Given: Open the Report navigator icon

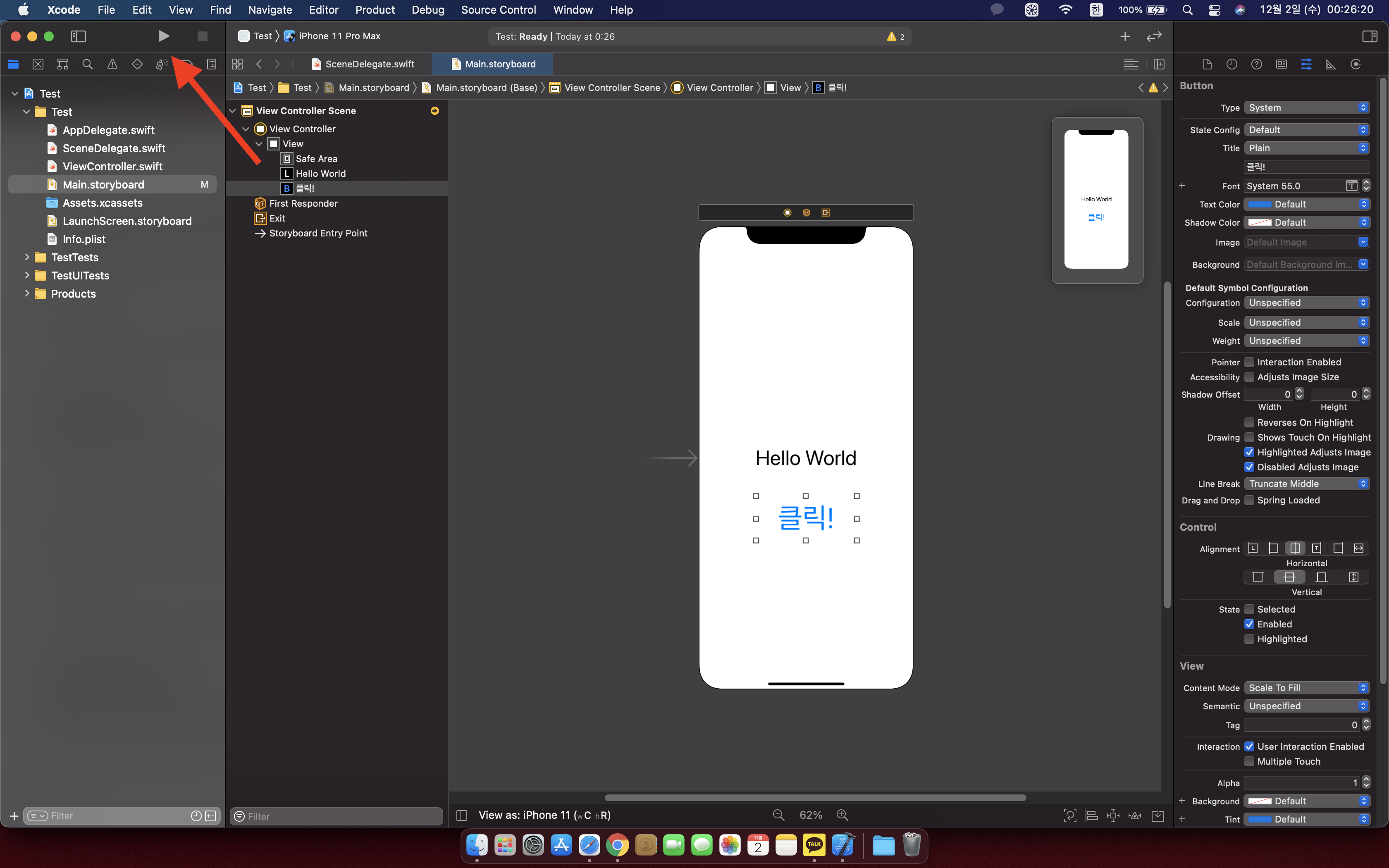Looking at the screenshot, I should [212, 64].
